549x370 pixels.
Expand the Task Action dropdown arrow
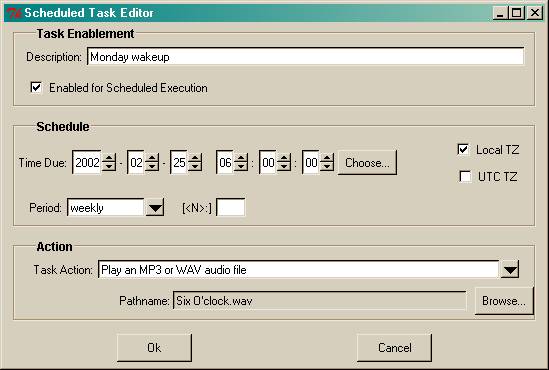click(510, 270)
